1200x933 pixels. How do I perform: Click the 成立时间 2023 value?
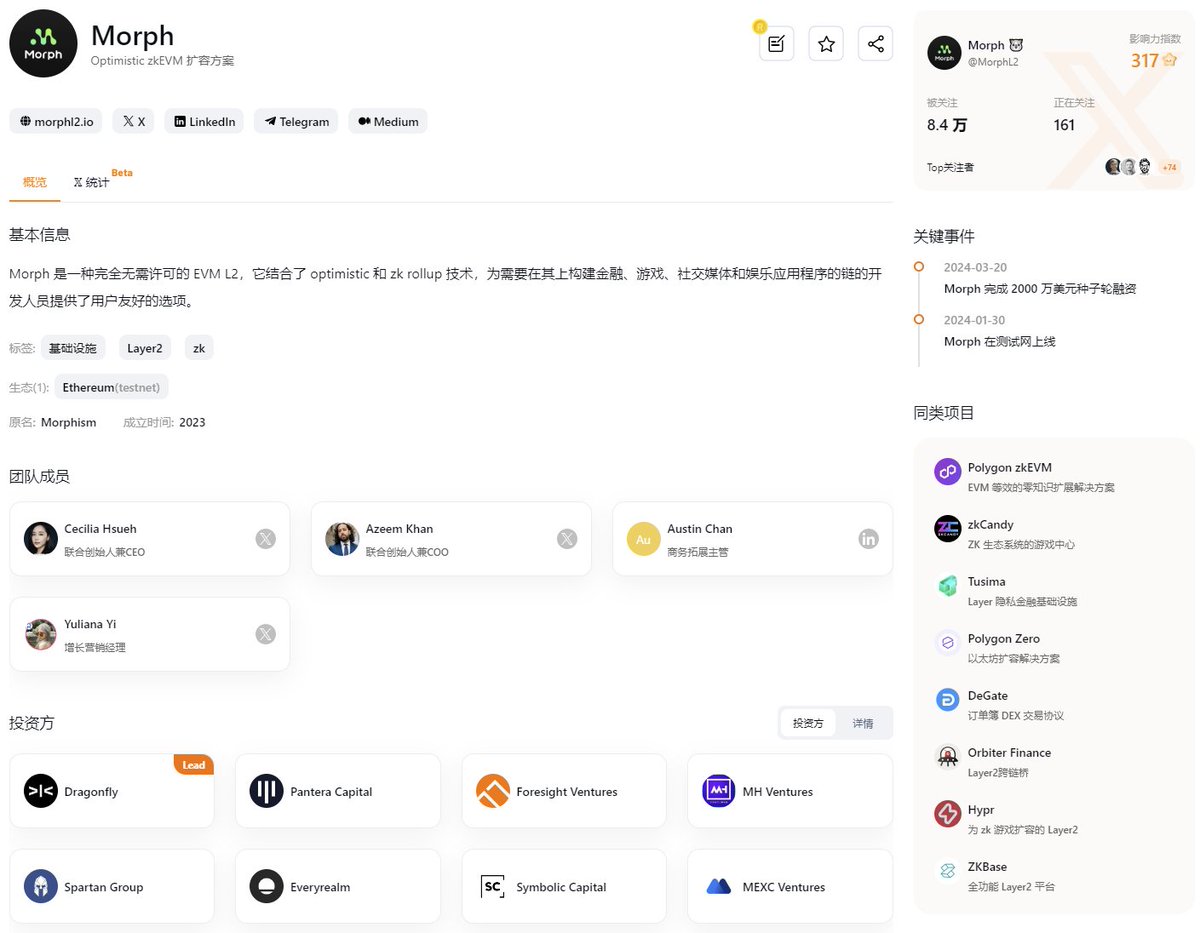[x=192, y=423]
